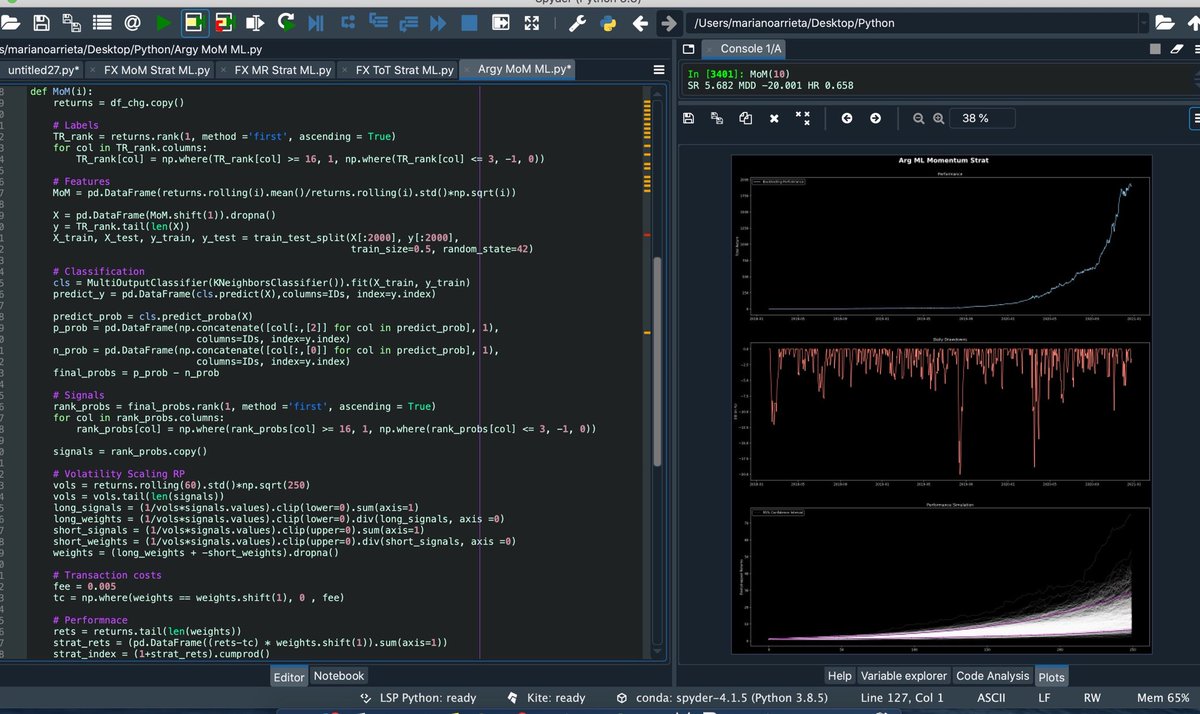Image resolution: width=1200 pixels, height=714 pixels.
Task: Open Preferences via the wrench icon
Action: [x=577, y=22]
